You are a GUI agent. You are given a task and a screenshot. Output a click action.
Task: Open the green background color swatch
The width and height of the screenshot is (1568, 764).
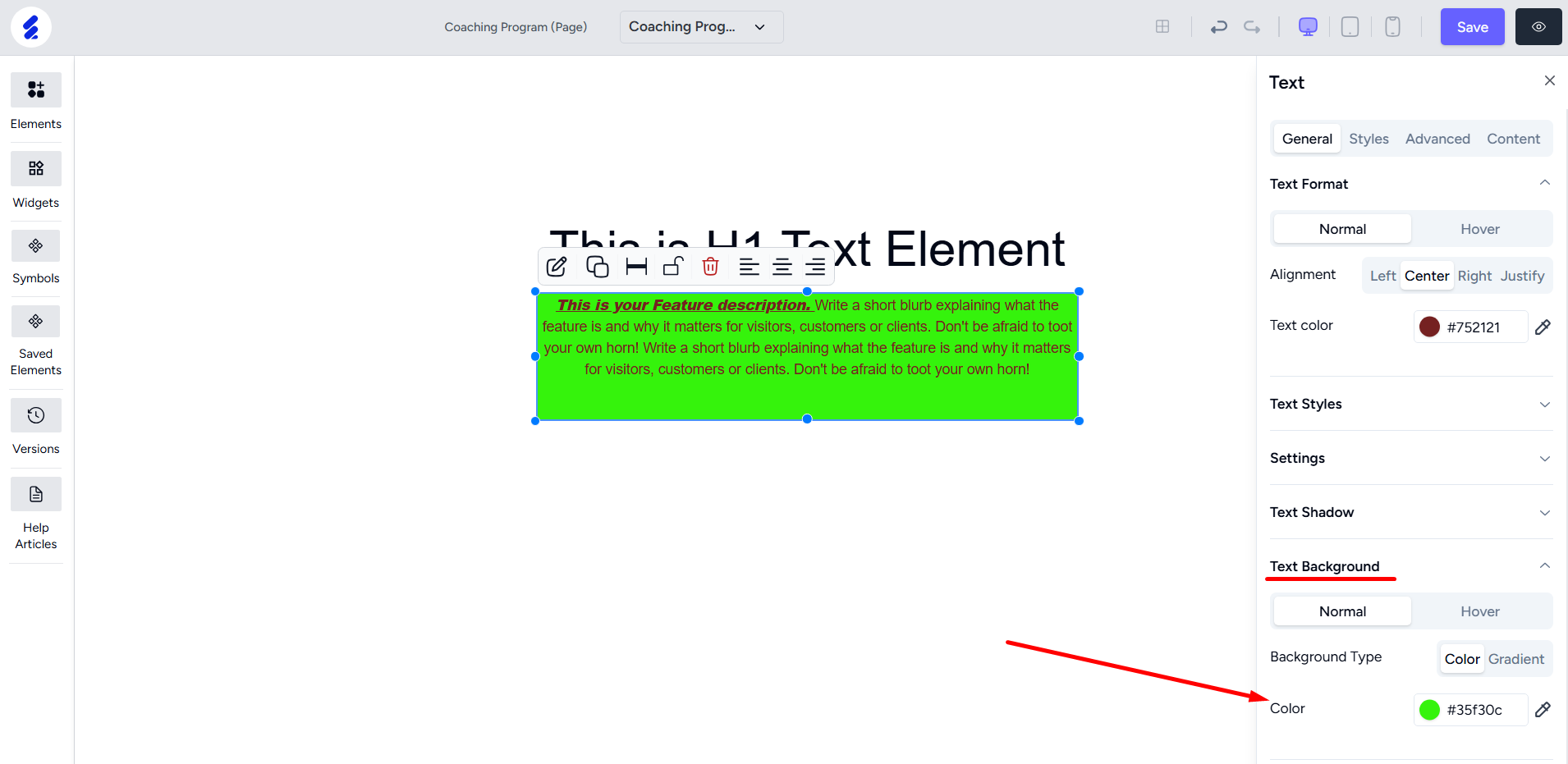1429,709
